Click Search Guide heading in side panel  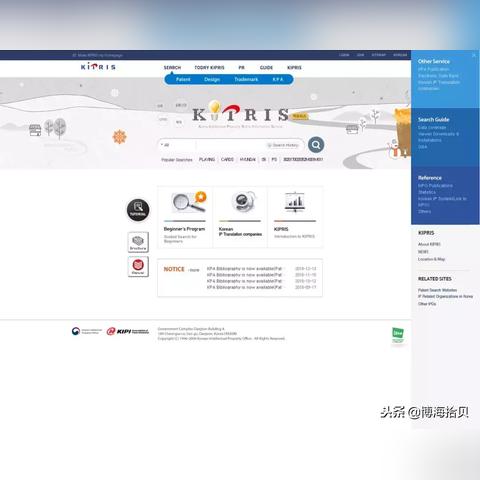pyautogui.click(x=433, y=119)
